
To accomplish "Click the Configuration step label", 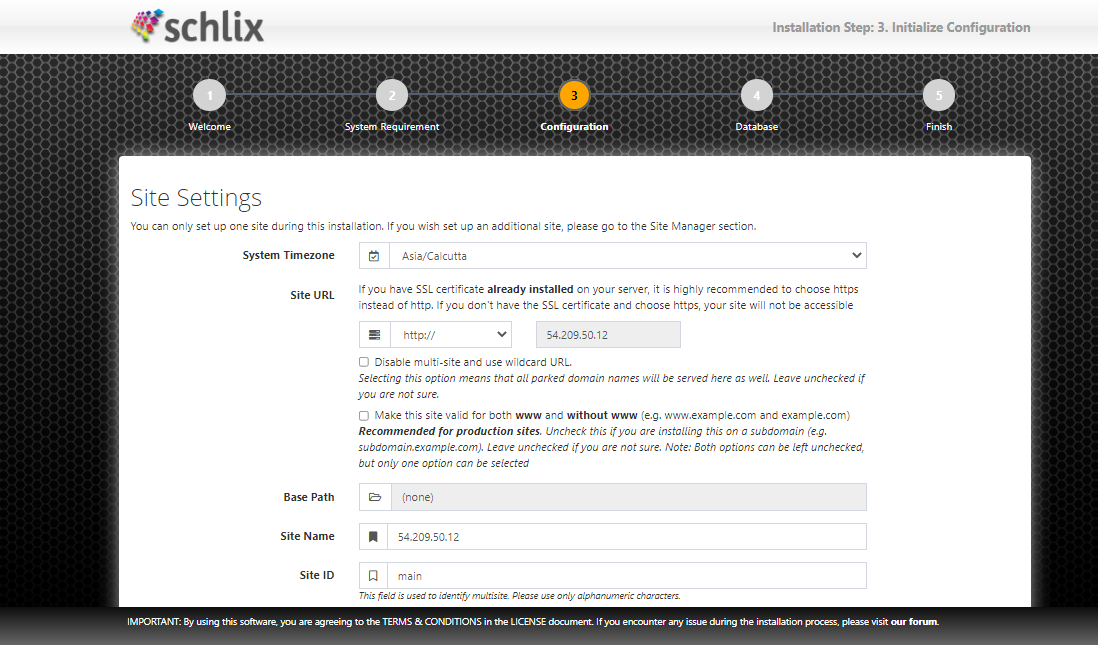I will pyautogui.click(x=574, y=127).
